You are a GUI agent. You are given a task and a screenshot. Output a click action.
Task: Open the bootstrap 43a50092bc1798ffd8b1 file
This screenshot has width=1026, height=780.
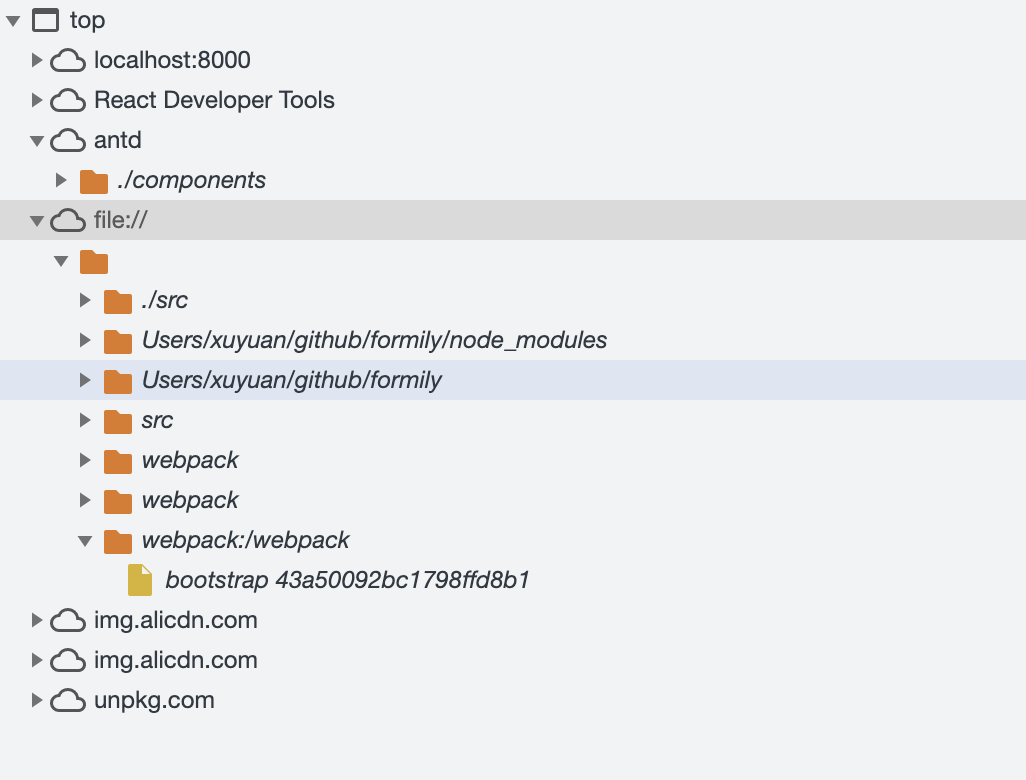click(347, 580)
